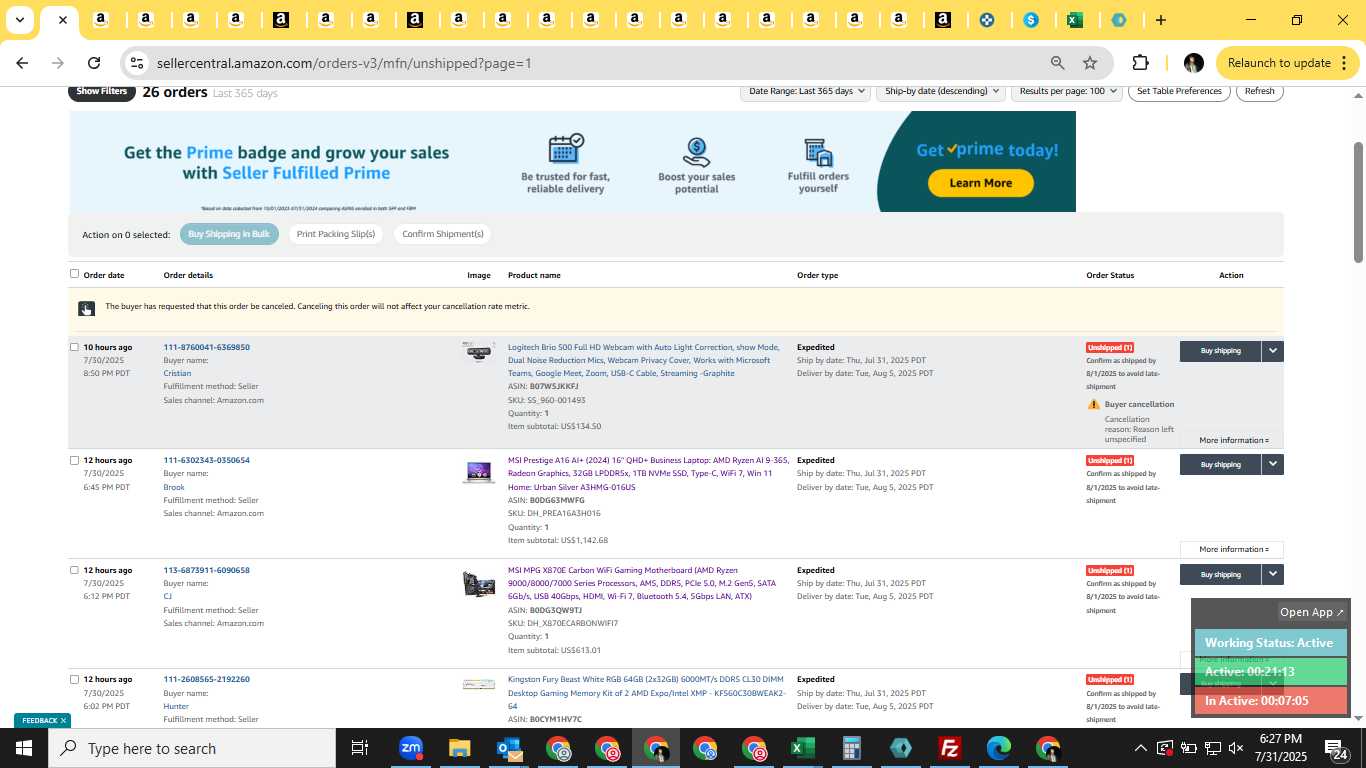The width and height of the screenshot is (1366, 768).
Task: Open a new browser tab
Action: (x=1160, y=20)
